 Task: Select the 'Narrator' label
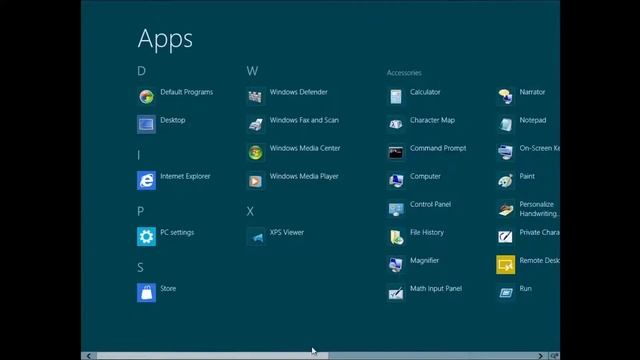532,92
